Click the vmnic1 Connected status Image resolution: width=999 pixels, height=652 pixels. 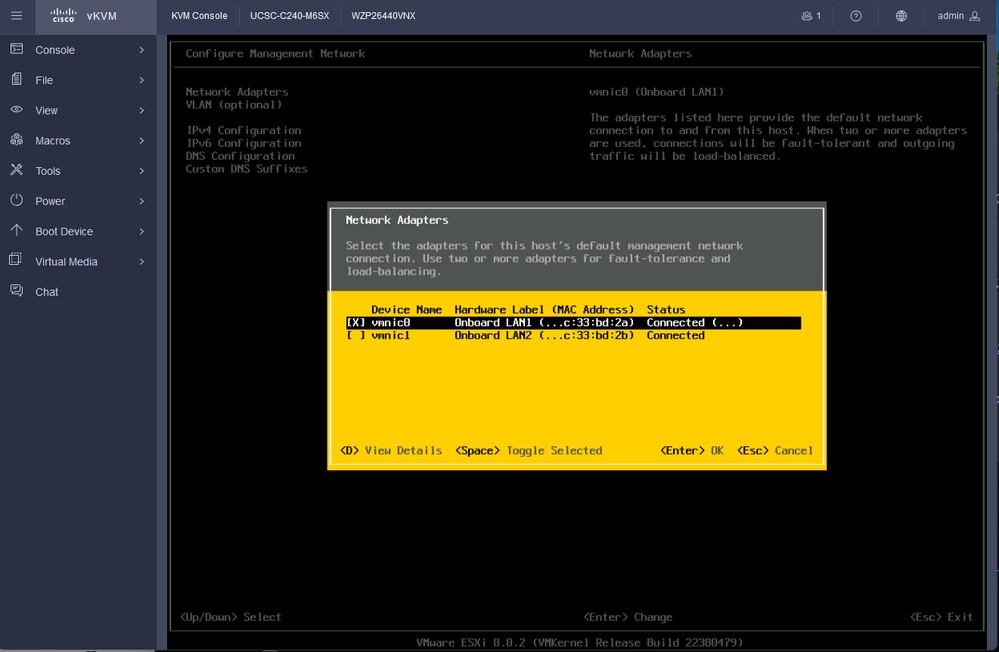pyautogui.click(x=675, y=335)
